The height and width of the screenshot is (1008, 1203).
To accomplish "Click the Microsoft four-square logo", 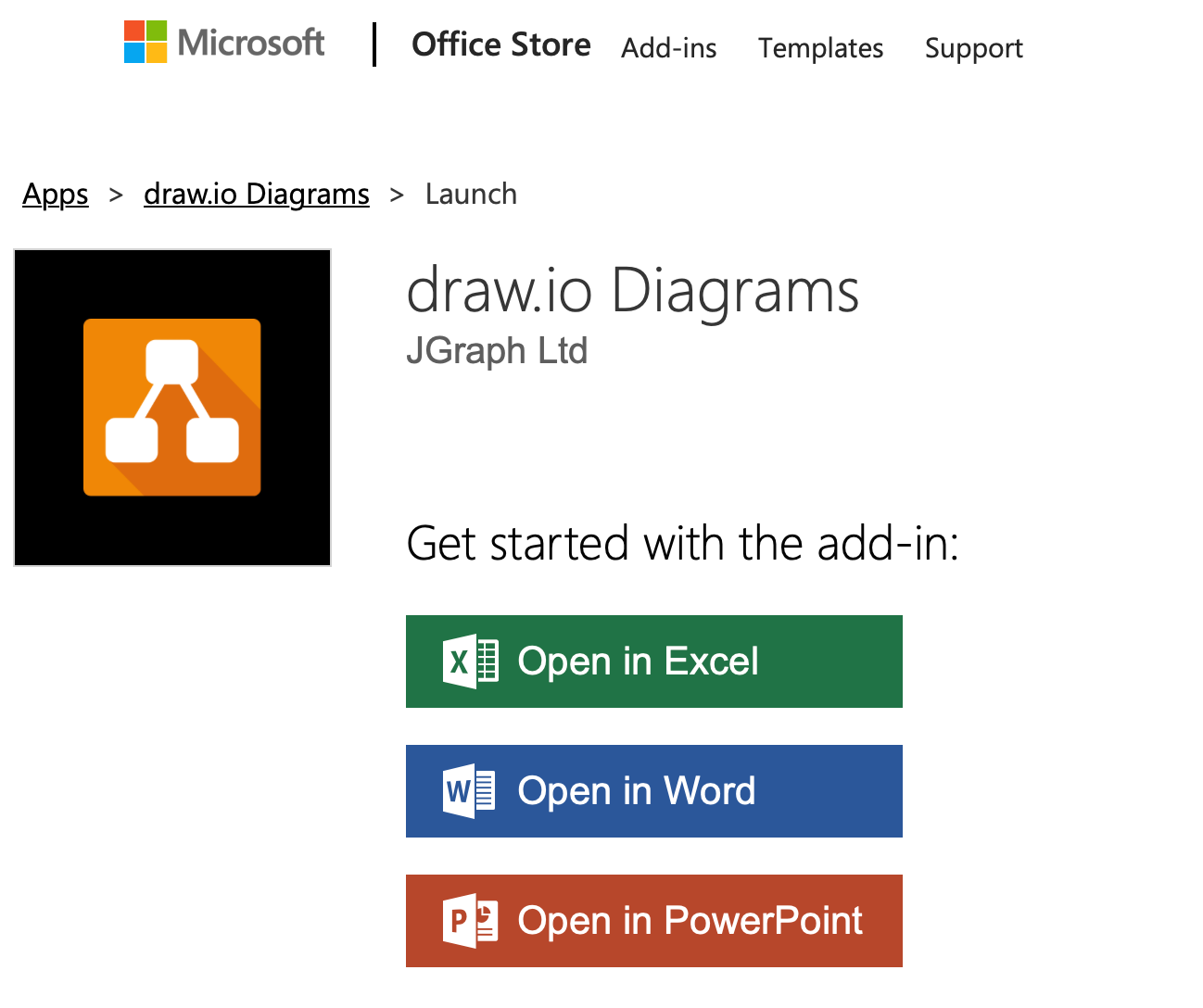I will pos(146,42).
